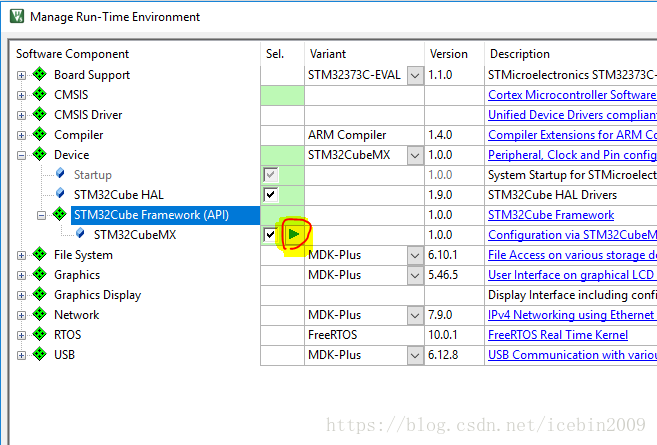This screenshot has height=445, width=657.
Task: Click the Compiler green diamond icon
Action: tap(40, 135)
